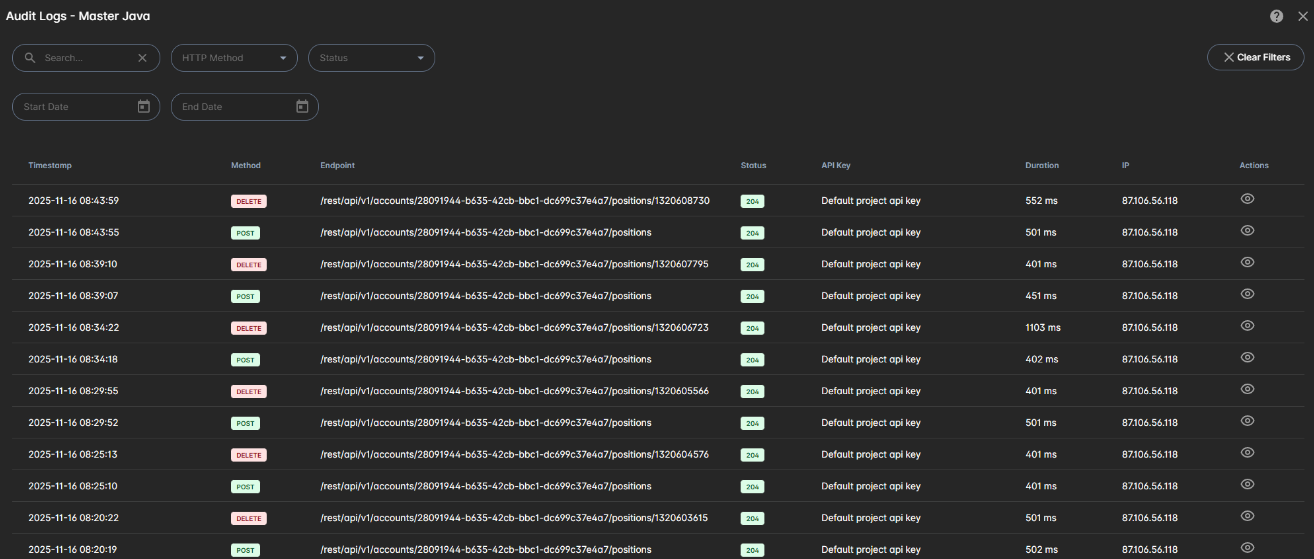Open the End Date calendar picker
1314x559 pixels.
[302, 106]
